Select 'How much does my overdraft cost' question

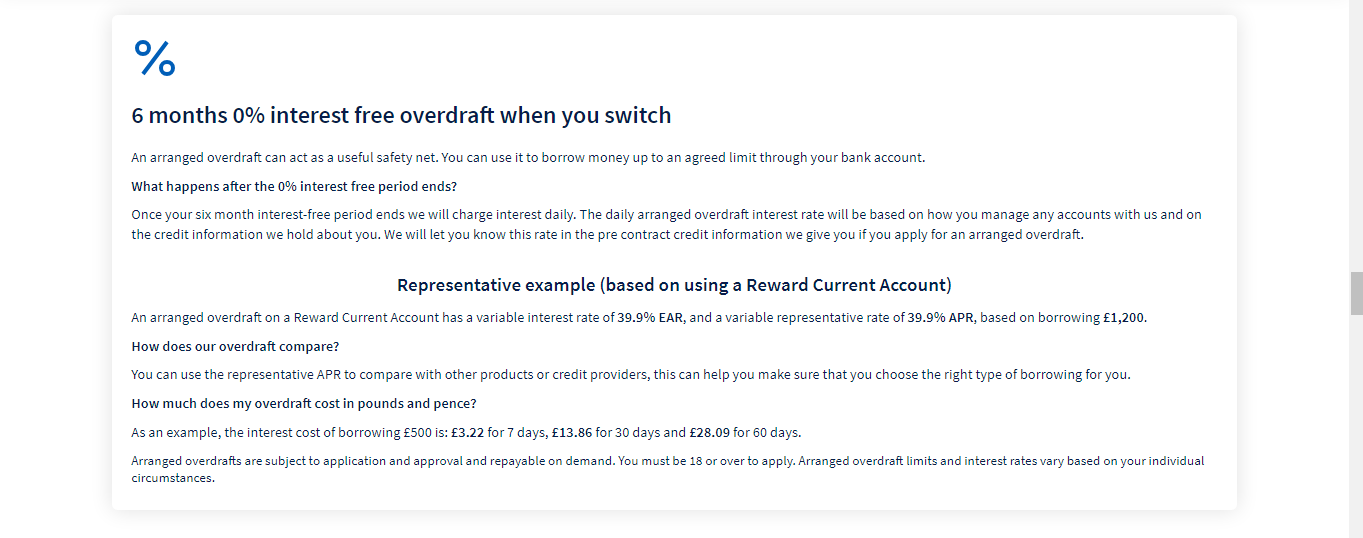304,404
